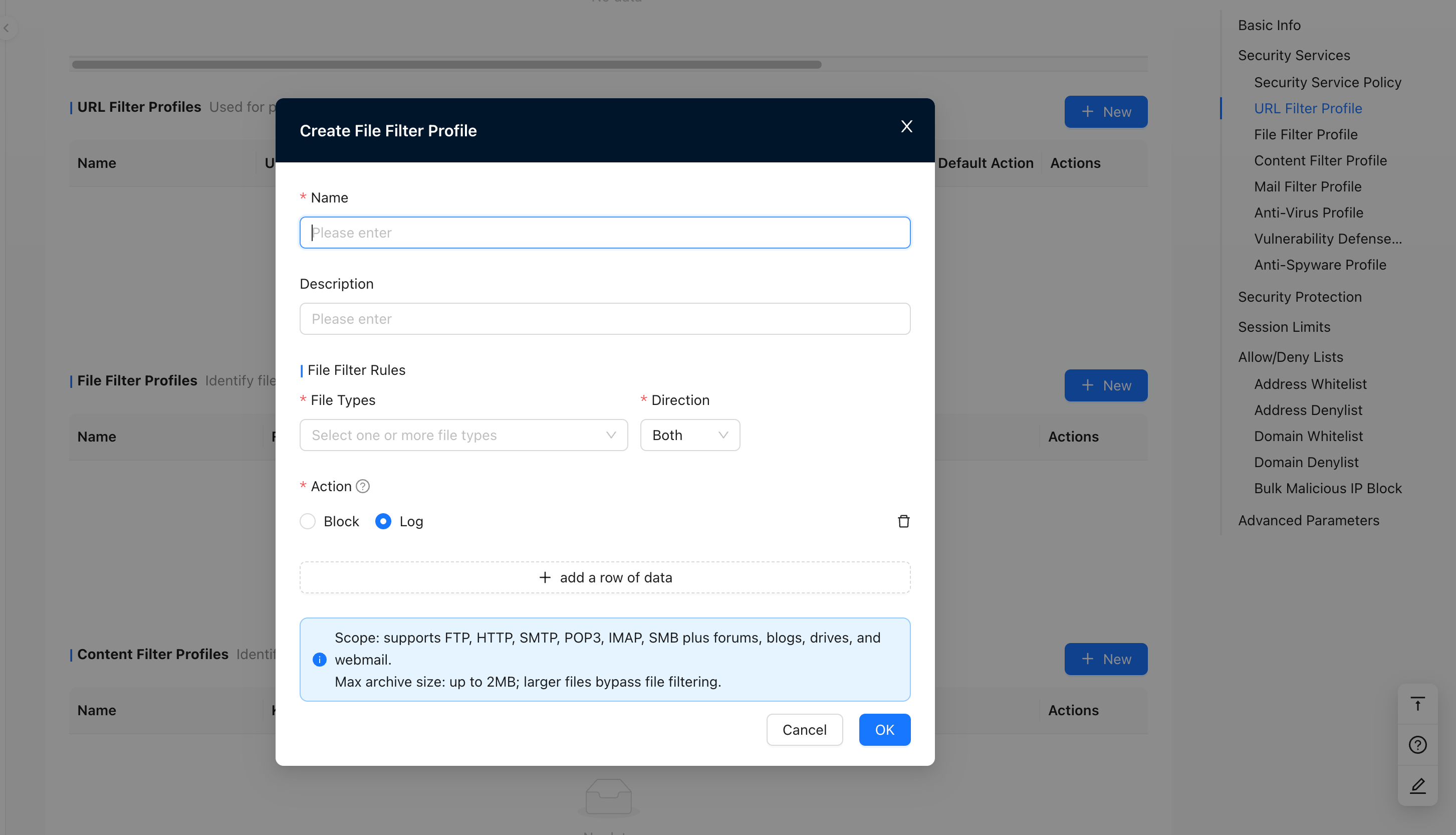The height and width of the screenshot is (835, 1456).
Task: Go back to top with the floating arrow
Action: tap(1417, 704)
